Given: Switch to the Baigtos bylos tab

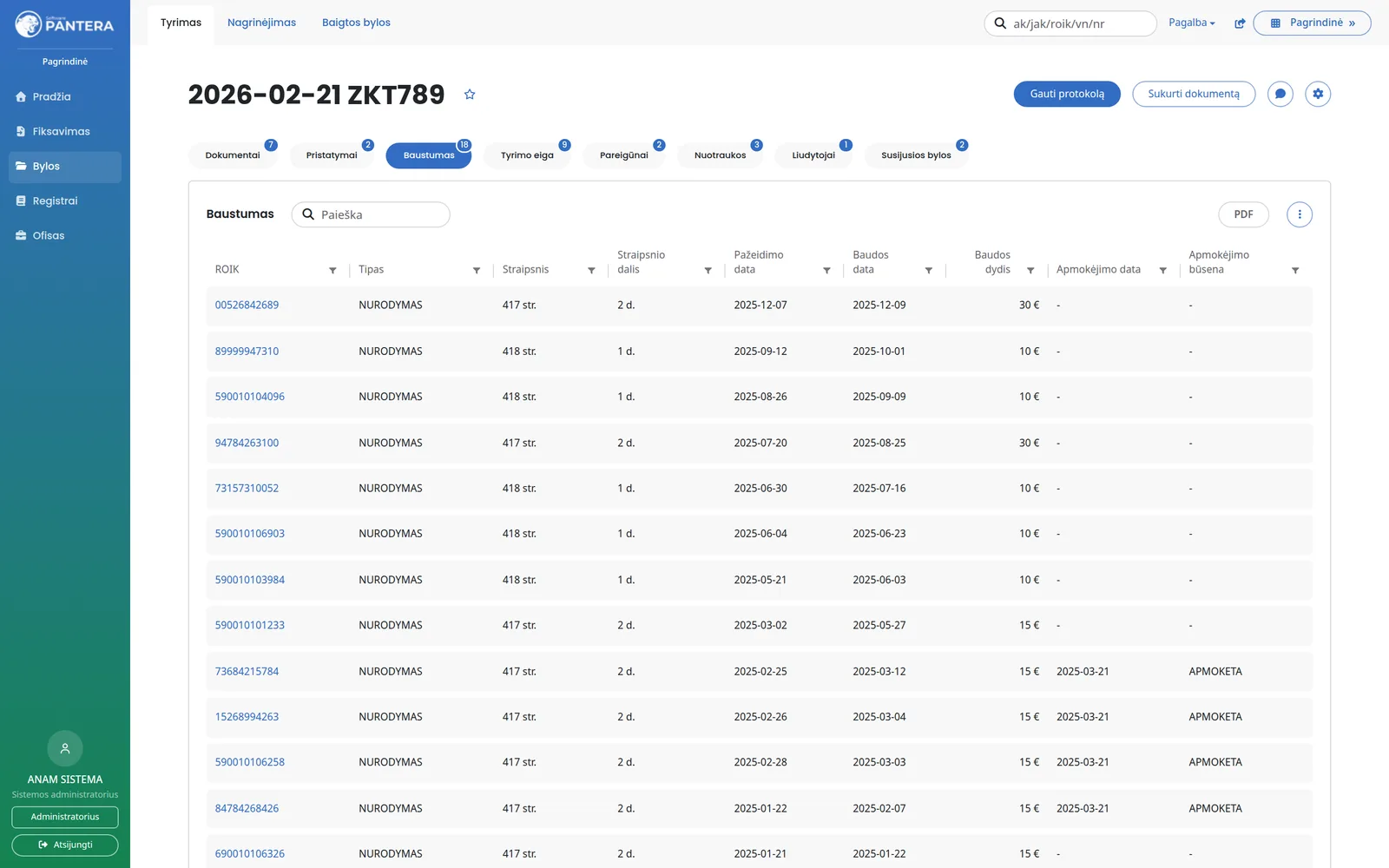Looking at the screenshot, I should pyautogui.click(x=356, y=23).
